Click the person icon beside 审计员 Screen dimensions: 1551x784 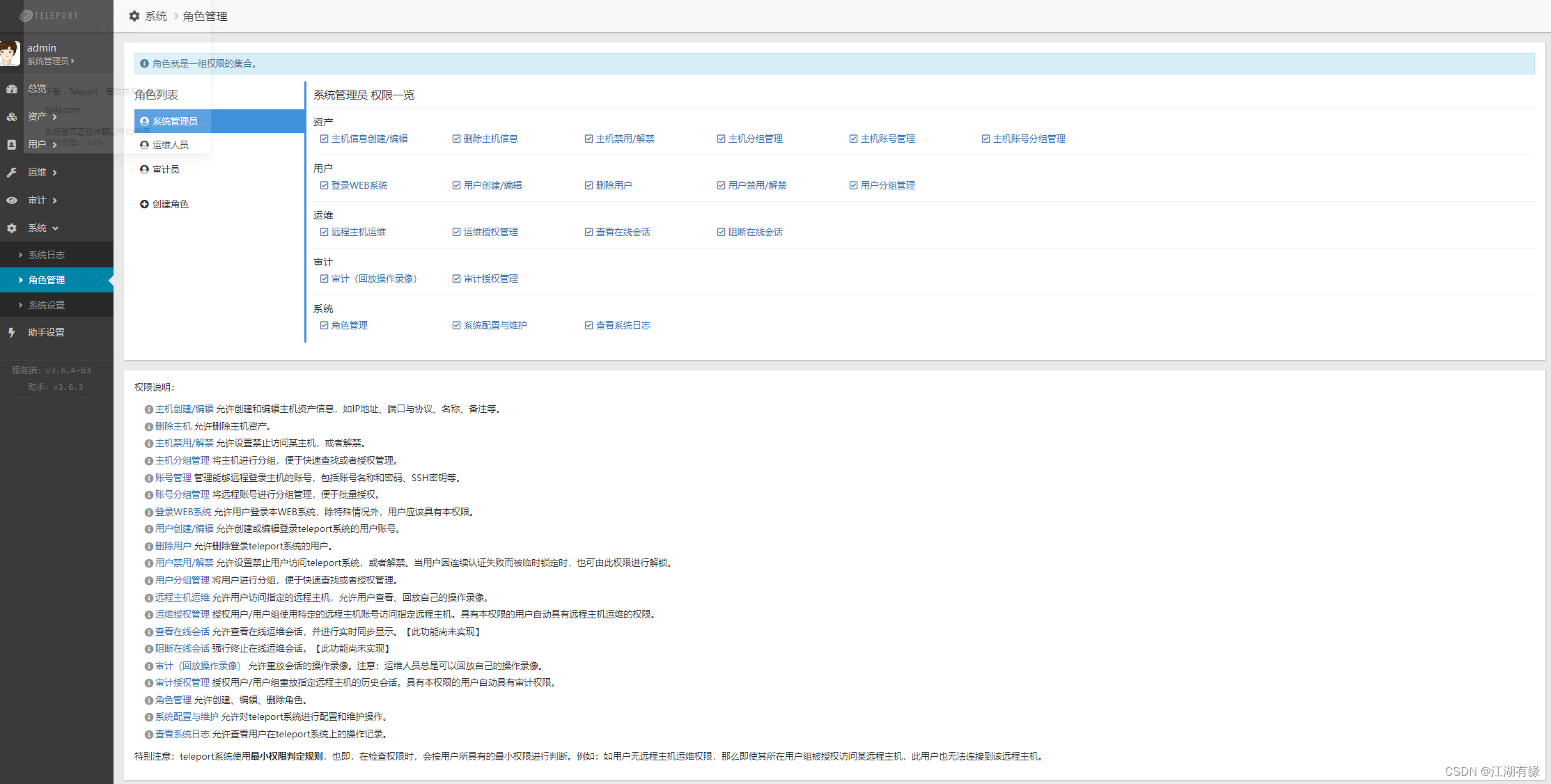click(144, 169)
